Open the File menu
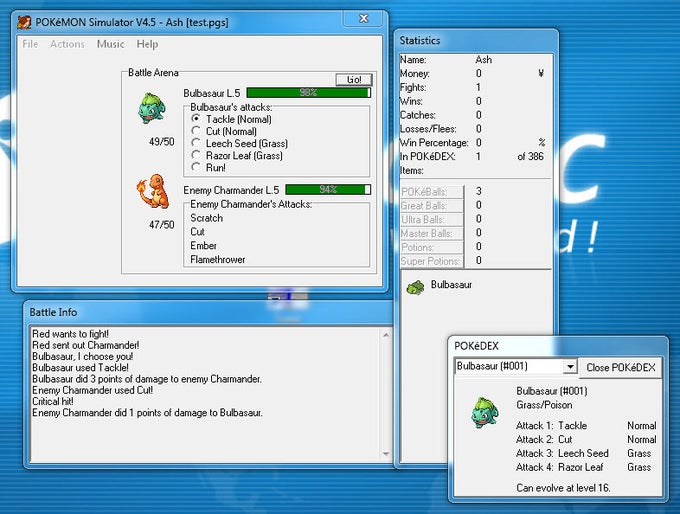 click(x=30, y=44)
